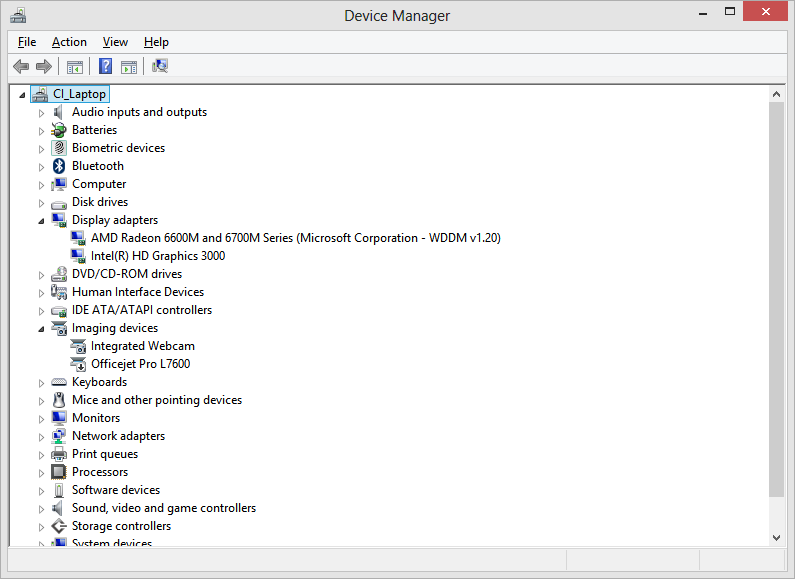Click the Intel HD Graphics 3000 icon

pos(78,256)
